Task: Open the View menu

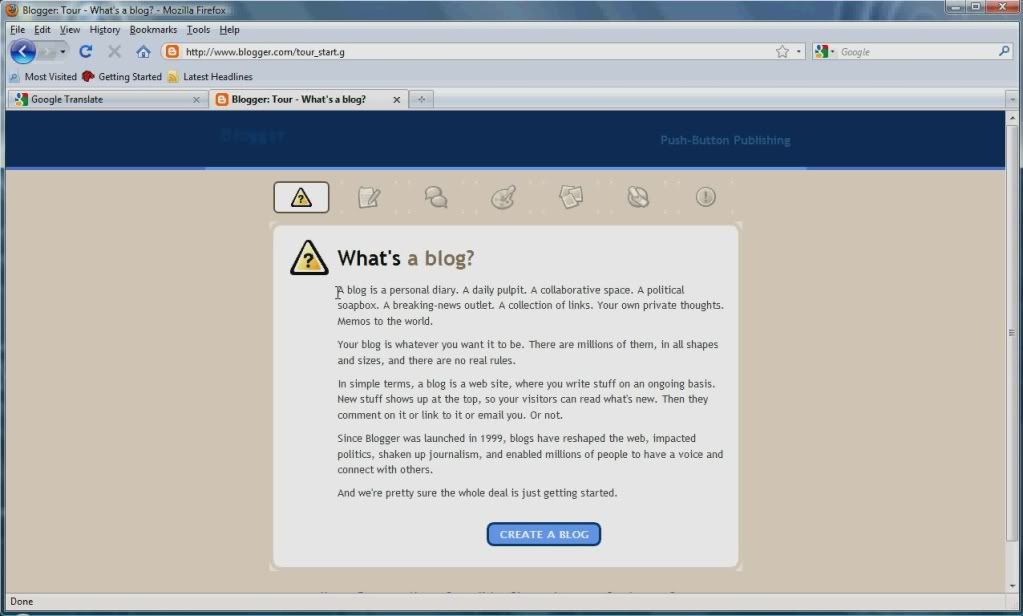Action: [x=70, y=29]
